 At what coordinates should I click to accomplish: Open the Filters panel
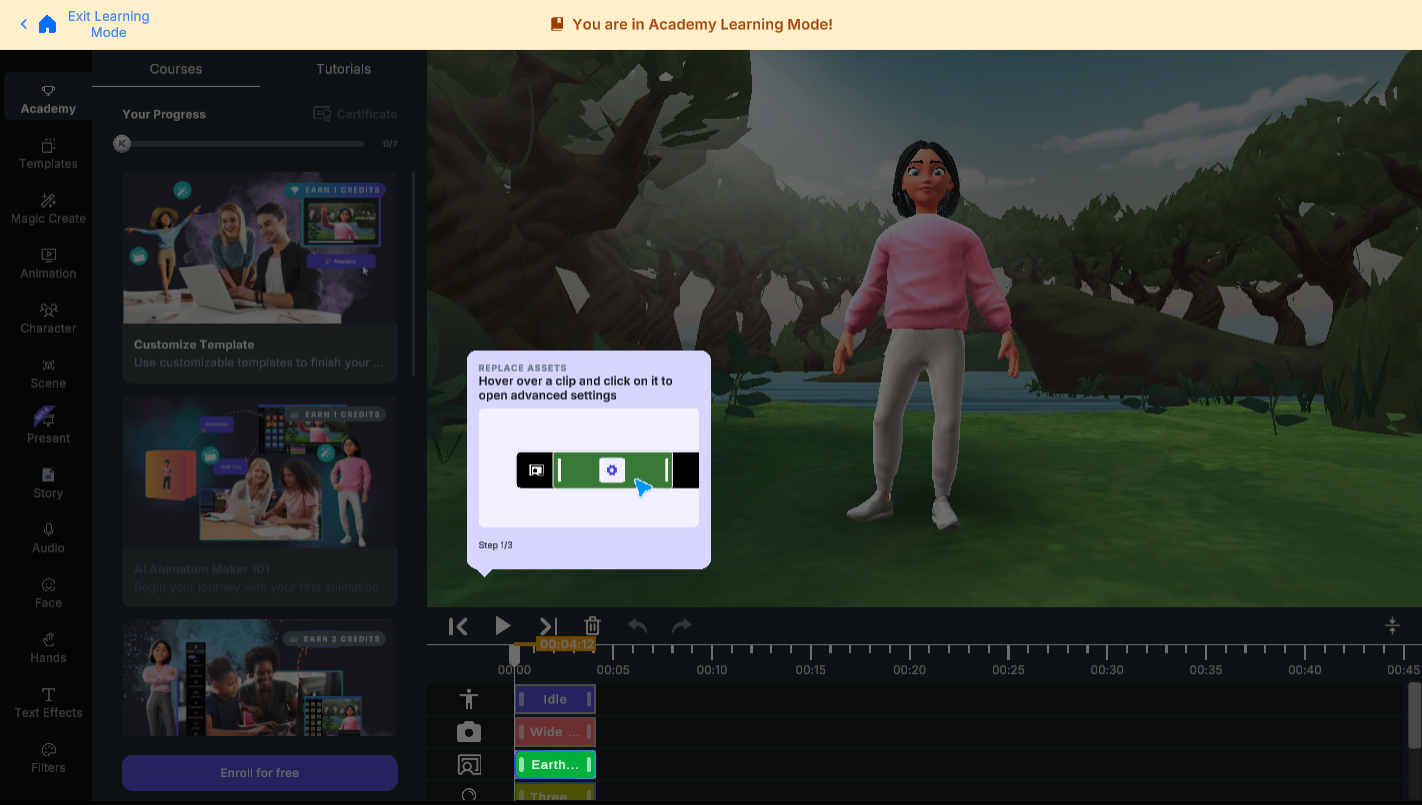coord(47,758)
